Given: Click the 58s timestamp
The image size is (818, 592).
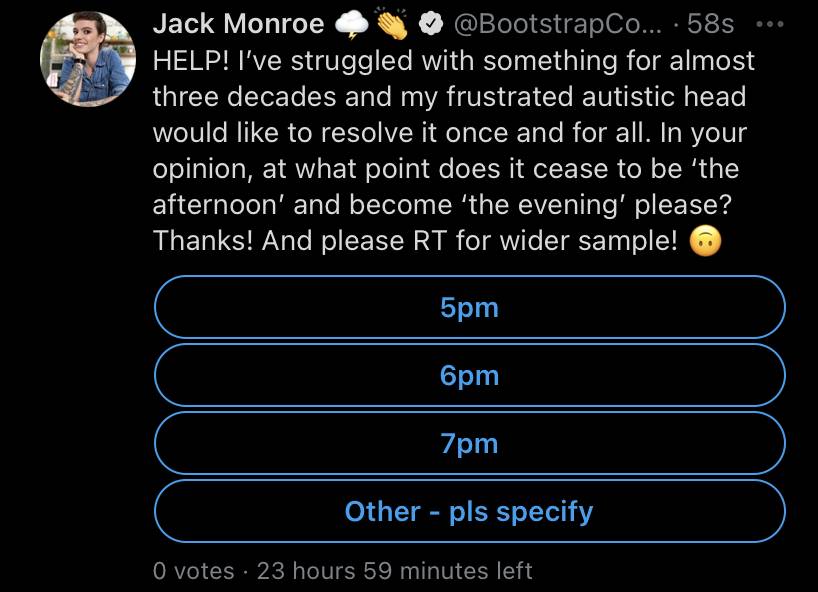Looking at the screenshot, I should coord(711,24).
